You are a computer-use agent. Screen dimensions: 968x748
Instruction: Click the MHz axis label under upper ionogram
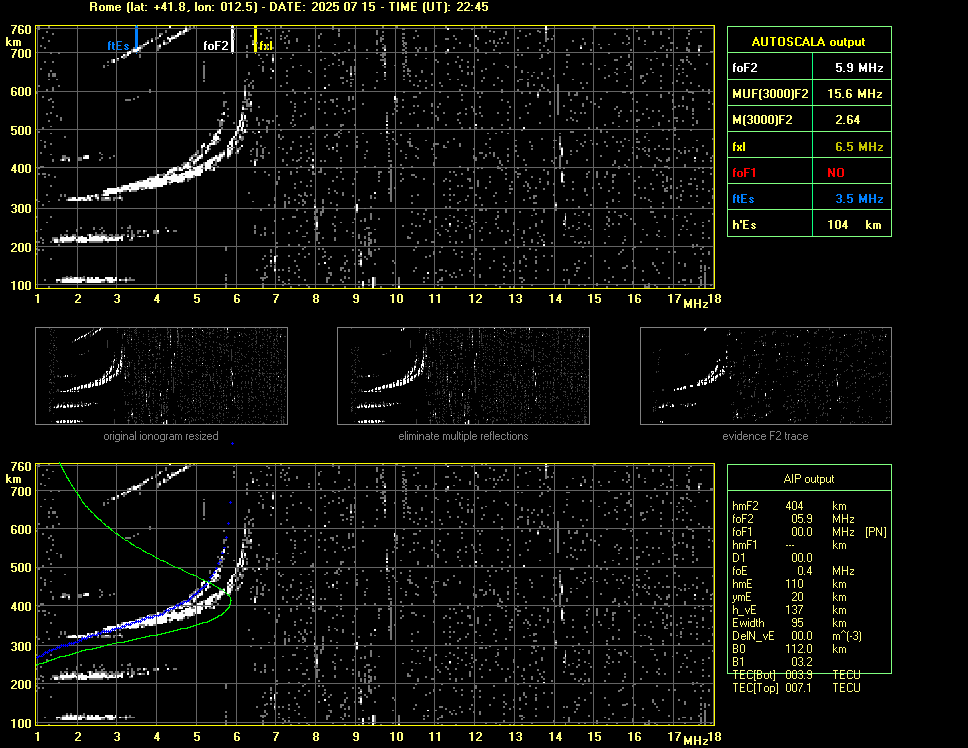(696, 304)
